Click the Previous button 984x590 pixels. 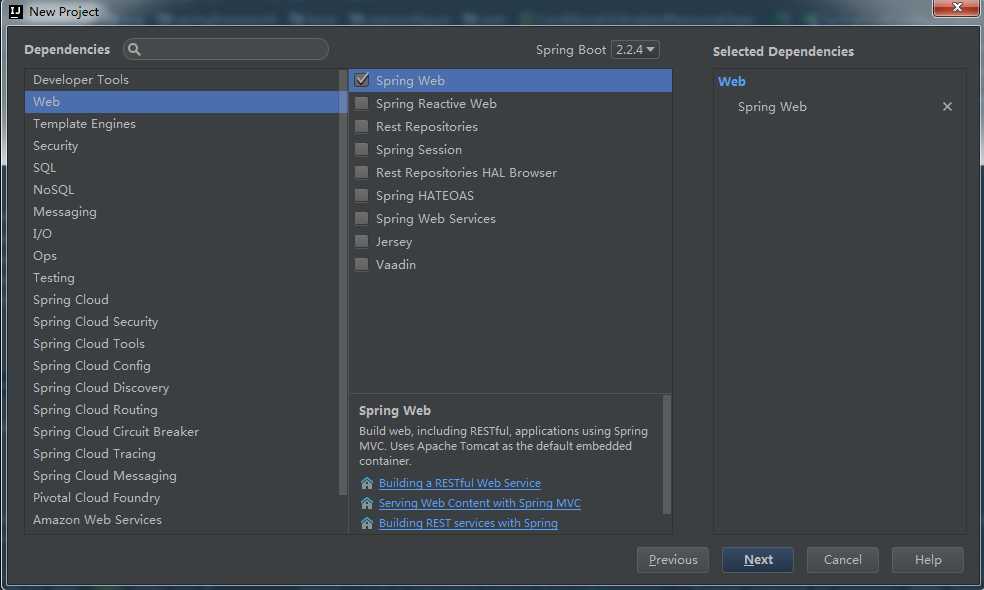point(673,559)
